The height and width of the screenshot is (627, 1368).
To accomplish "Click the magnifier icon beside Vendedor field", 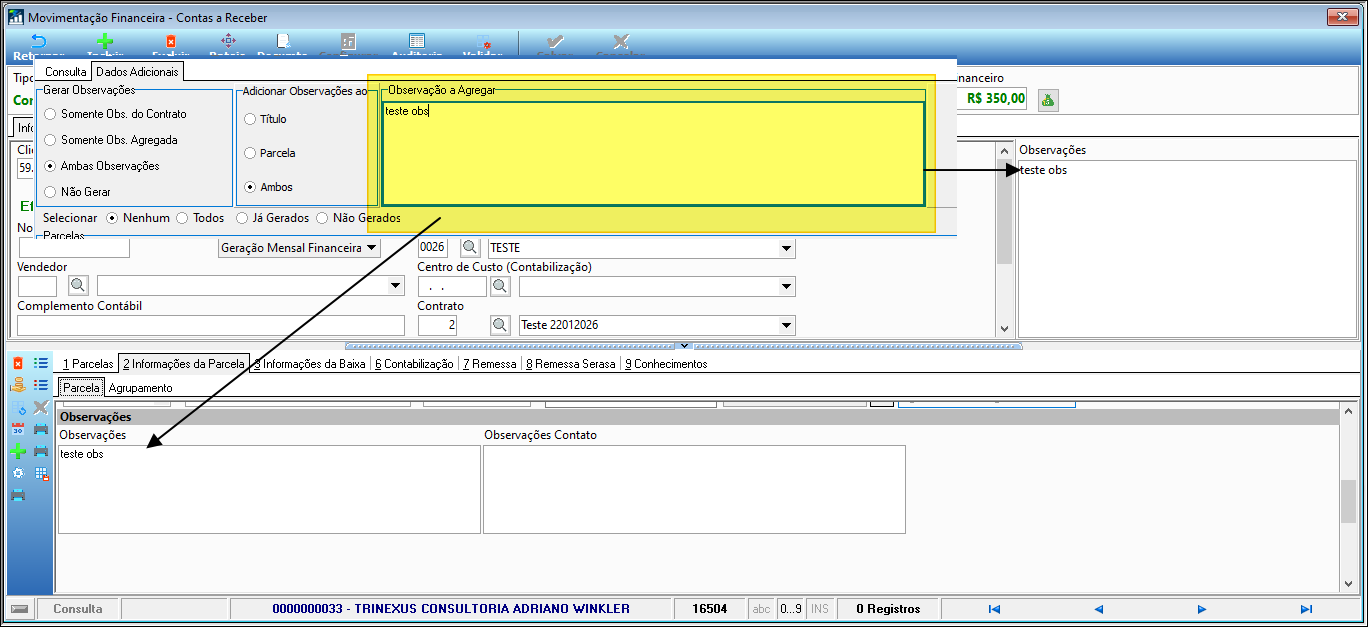I will click(77, 286).
